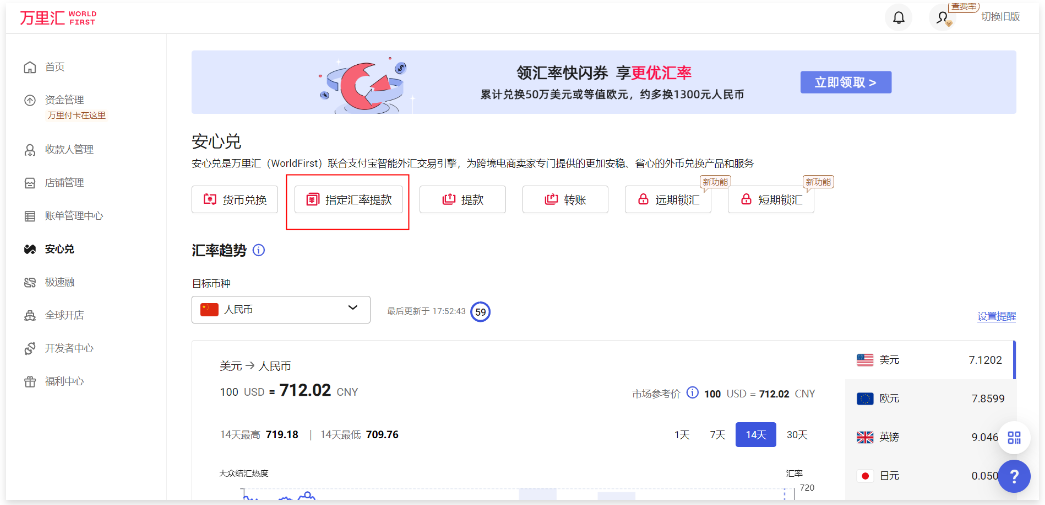This screenshot has width=1045, height=505.
Task: Select the 14天 chart range
Action: pos(756,434)
